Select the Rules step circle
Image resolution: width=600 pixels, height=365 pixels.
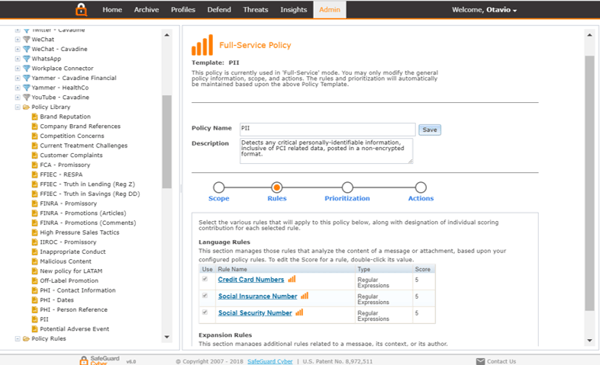click(x=277, y=187)
